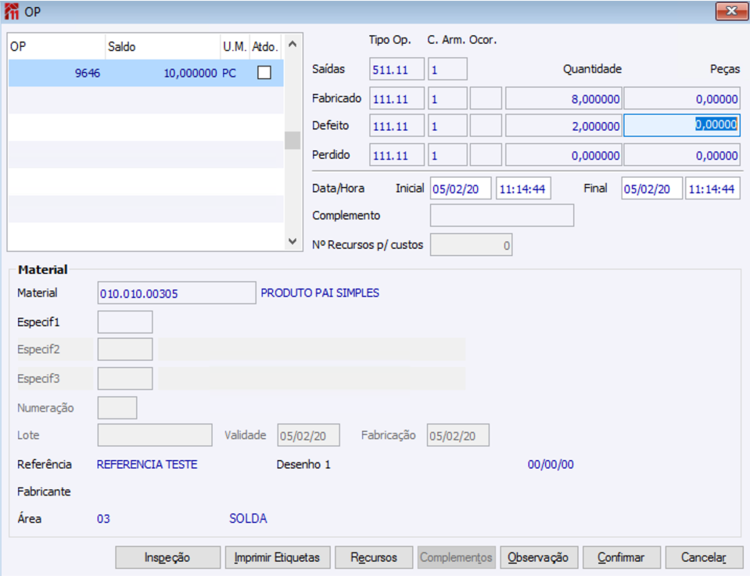Click the OP list scroll down arrow

(293, 241)
